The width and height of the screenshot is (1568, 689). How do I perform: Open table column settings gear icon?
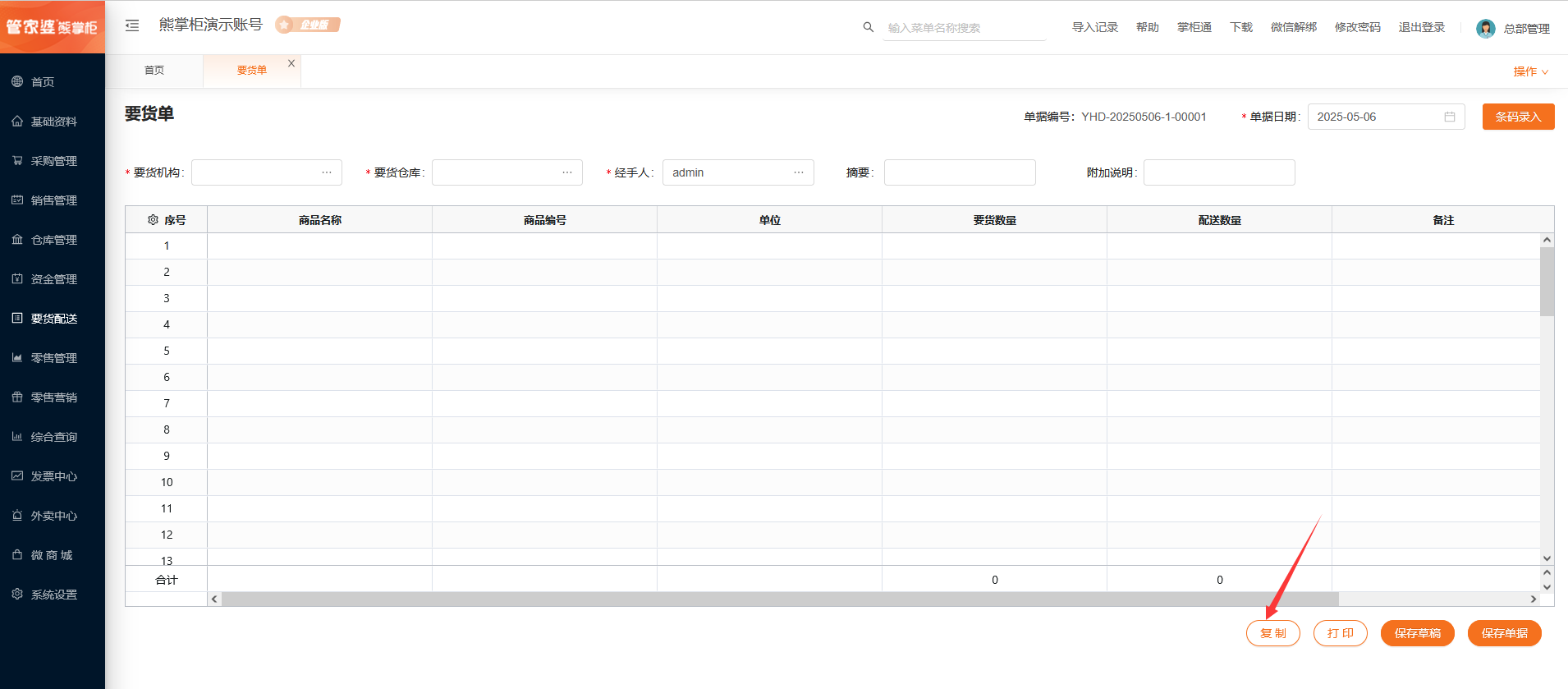click(153, 220)
